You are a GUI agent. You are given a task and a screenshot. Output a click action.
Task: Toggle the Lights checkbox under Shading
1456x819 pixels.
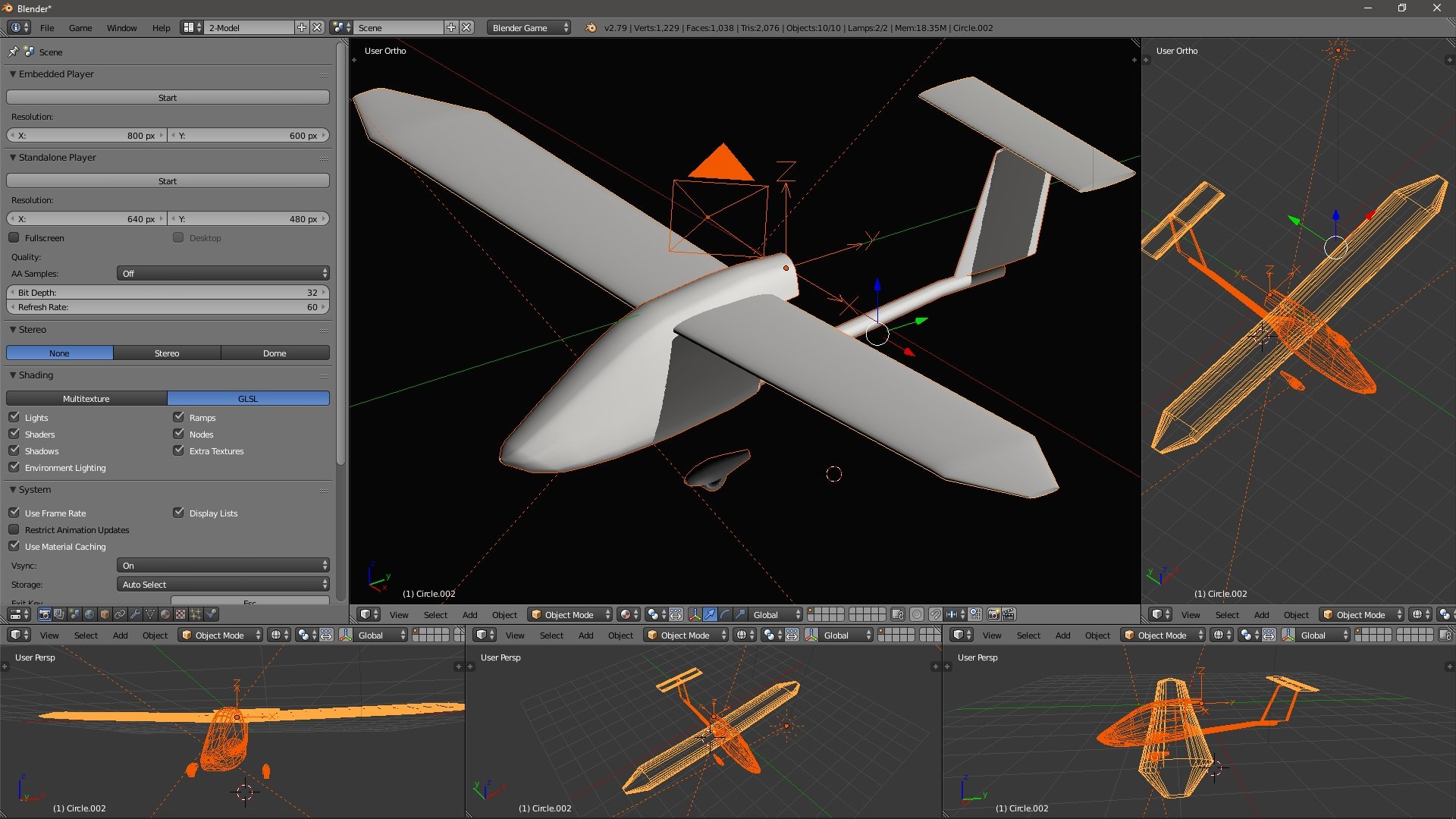click(x=14, y=417)
